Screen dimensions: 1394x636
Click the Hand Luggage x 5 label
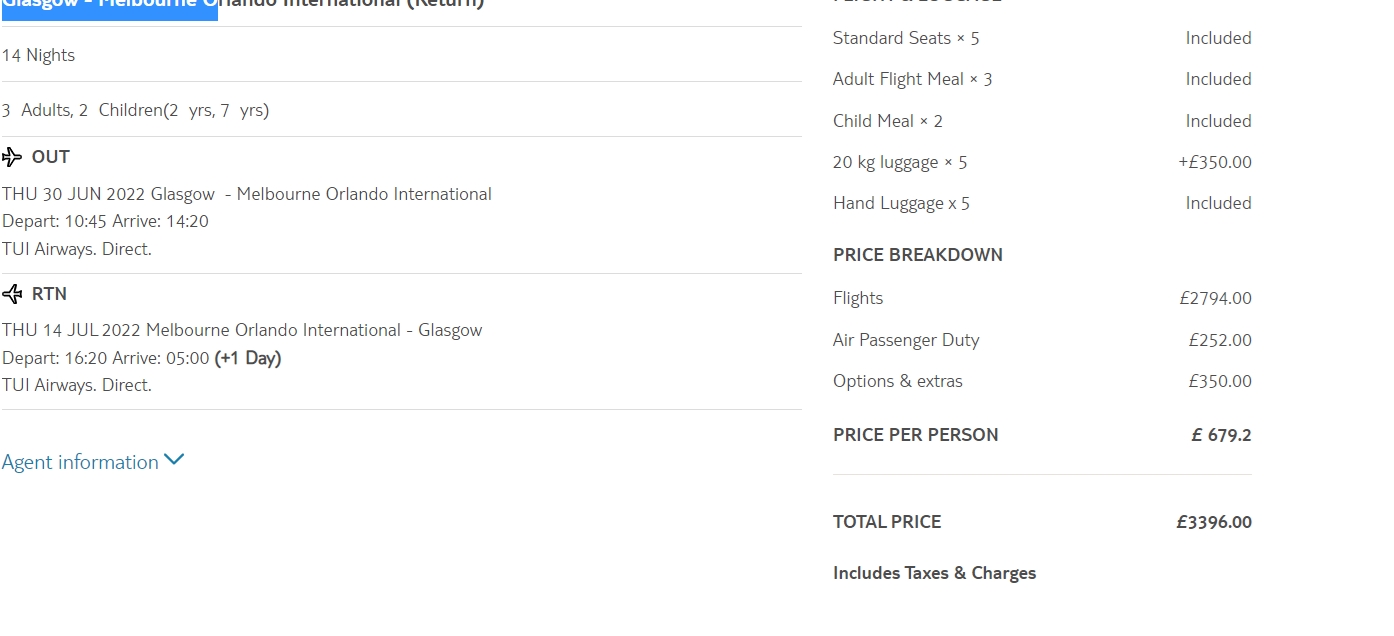click(901, 203)
